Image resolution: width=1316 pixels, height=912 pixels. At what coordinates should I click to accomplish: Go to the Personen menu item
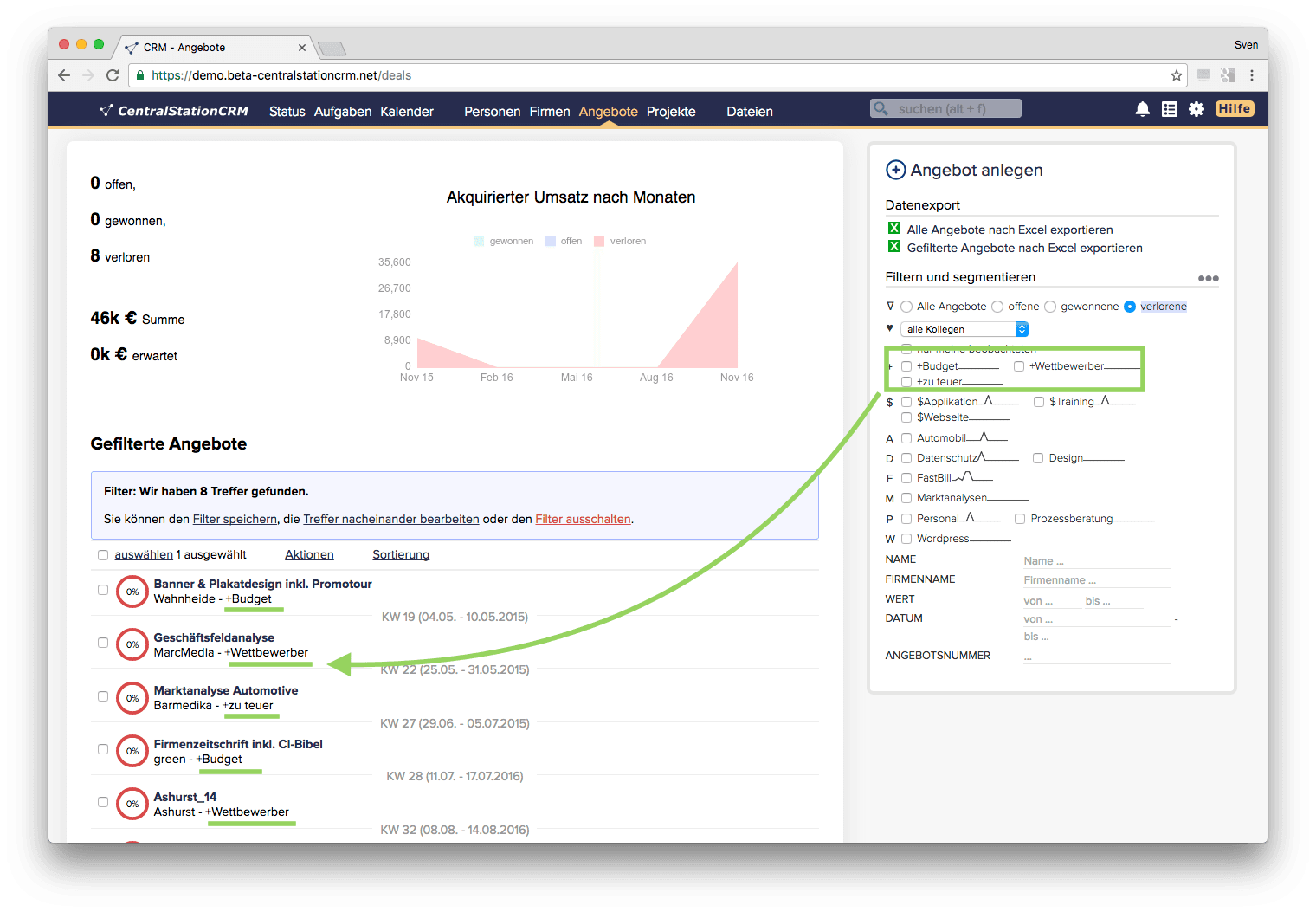pos(492,112)
